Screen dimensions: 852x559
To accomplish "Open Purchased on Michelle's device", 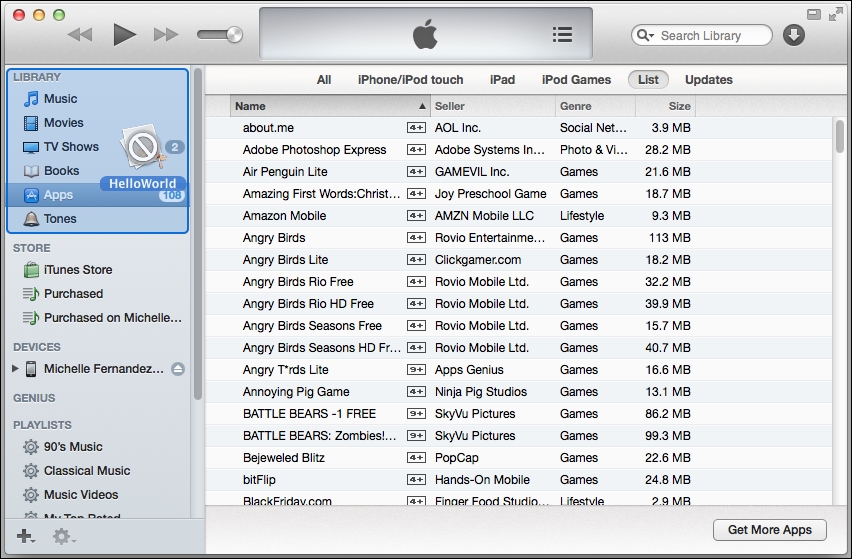I will tap(98, 317).
